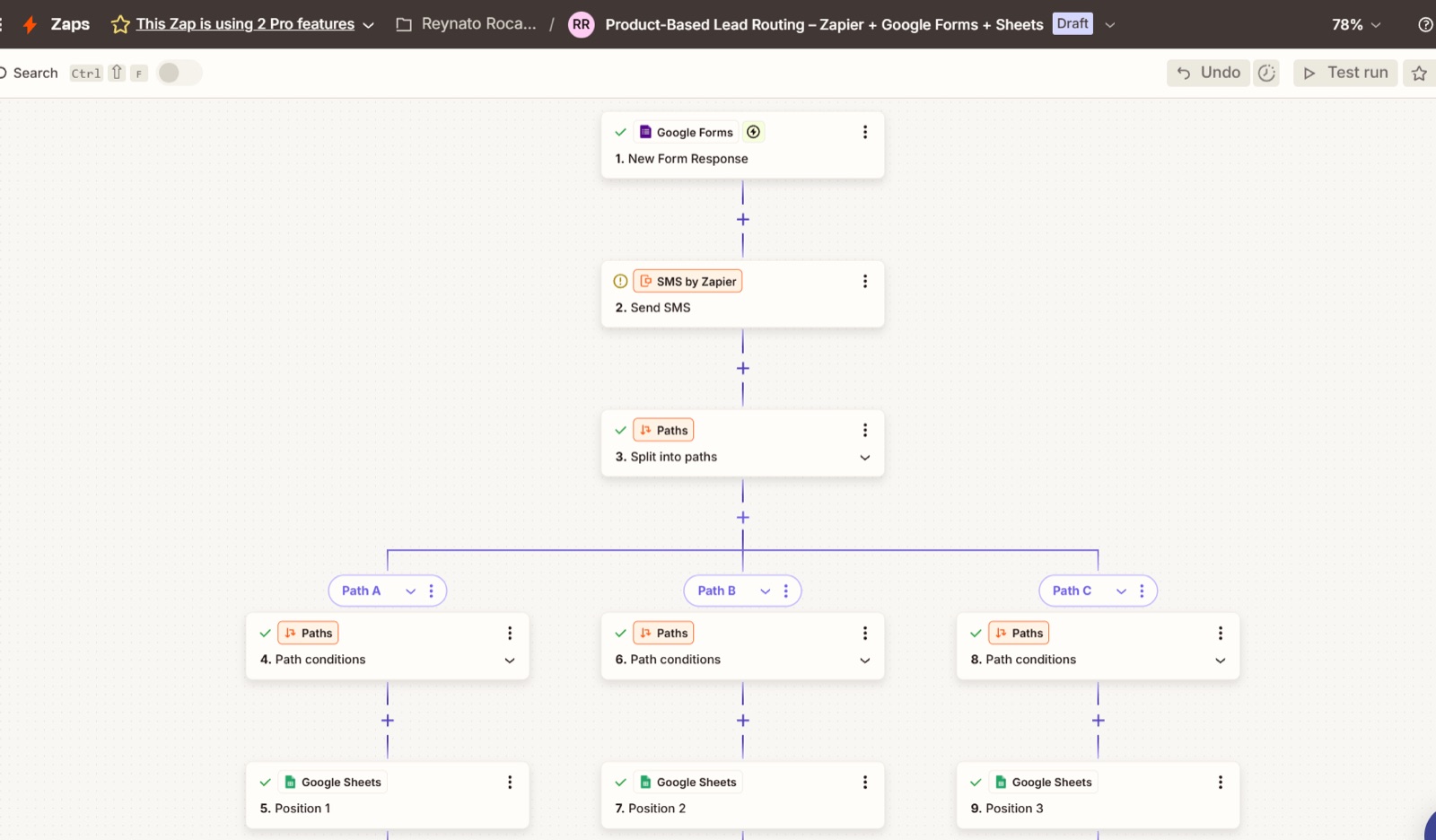Expand the Path A dropdown chevron
Viewport: 1436px width, 840px height.
coord(411,591)
